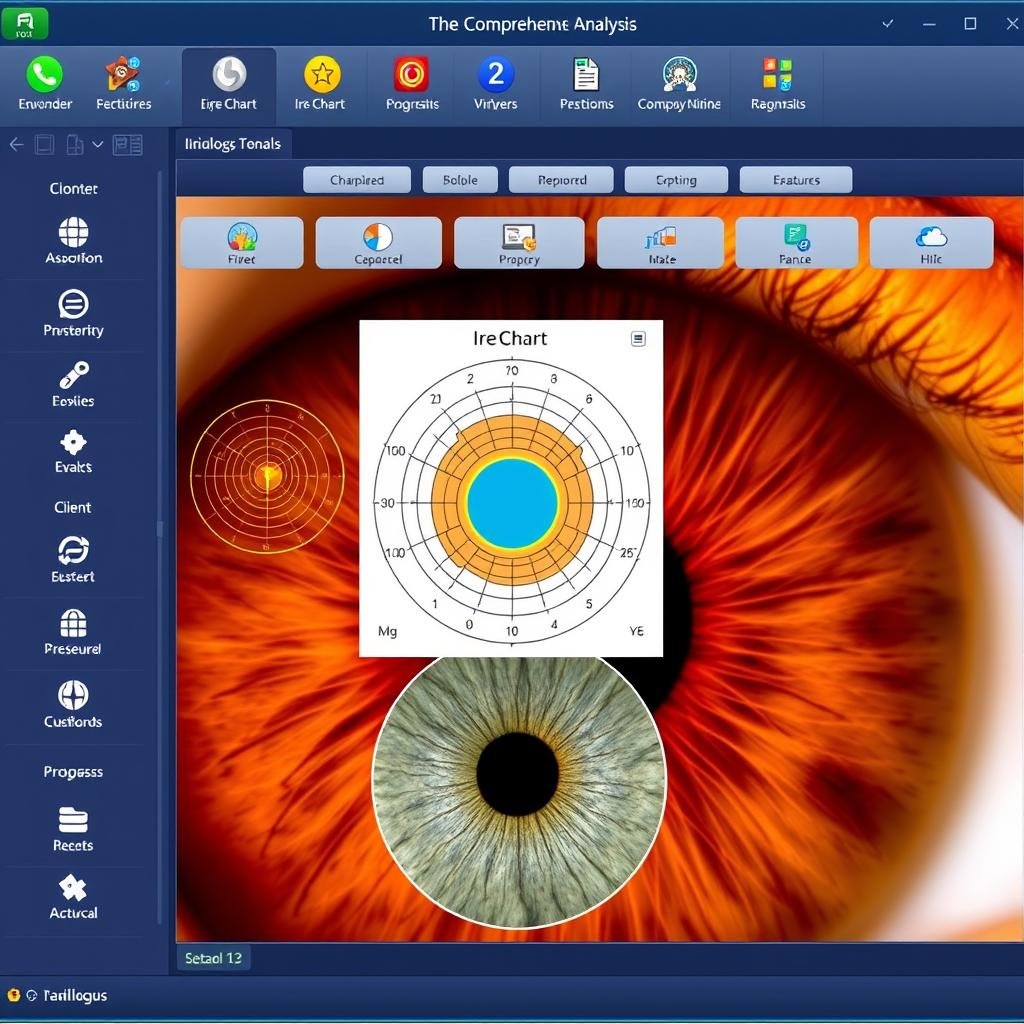
Task: Select the Preseurel grid icon in the sidebar
Action: point(72,632)
